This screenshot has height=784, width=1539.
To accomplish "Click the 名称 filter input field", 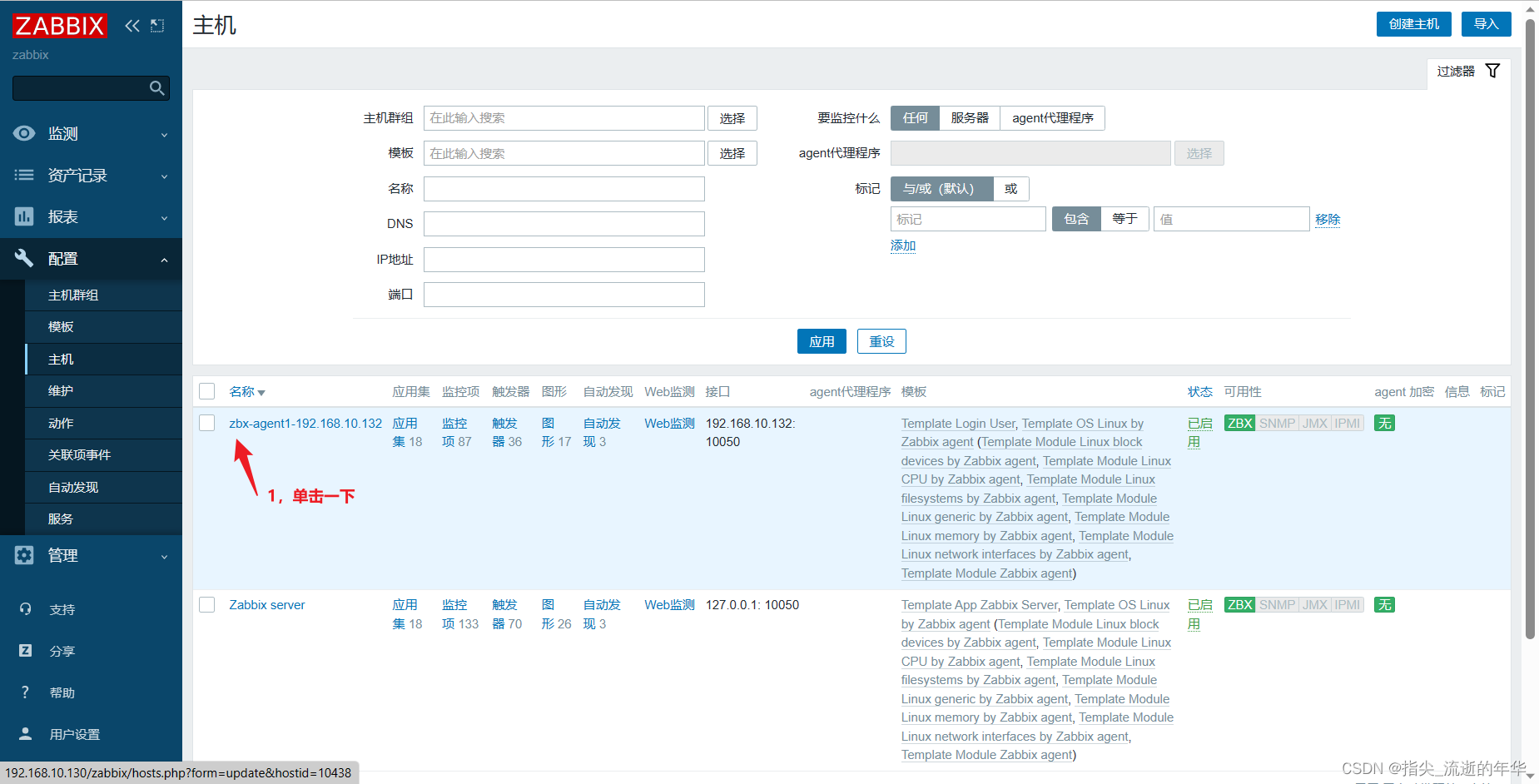I will click(x=564, y=189).
